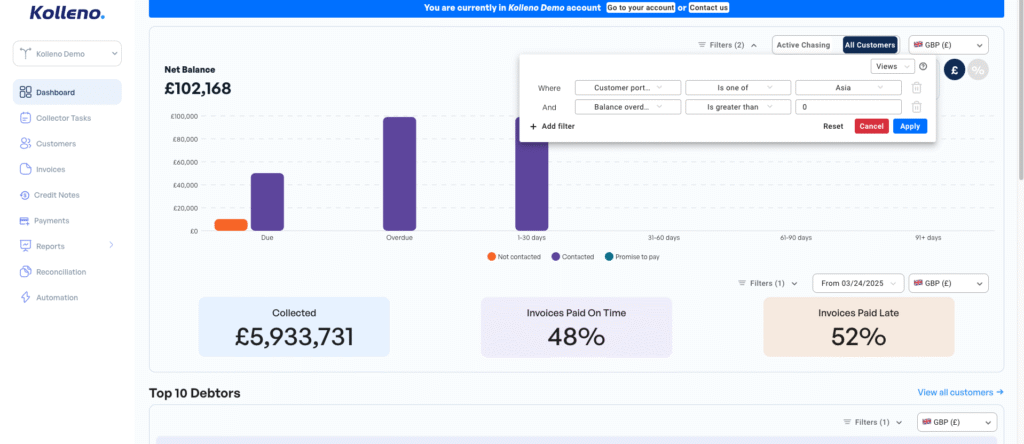Toggle the percentage display mode
This screenshot has height=444, width=1024.
coord(977,70)
